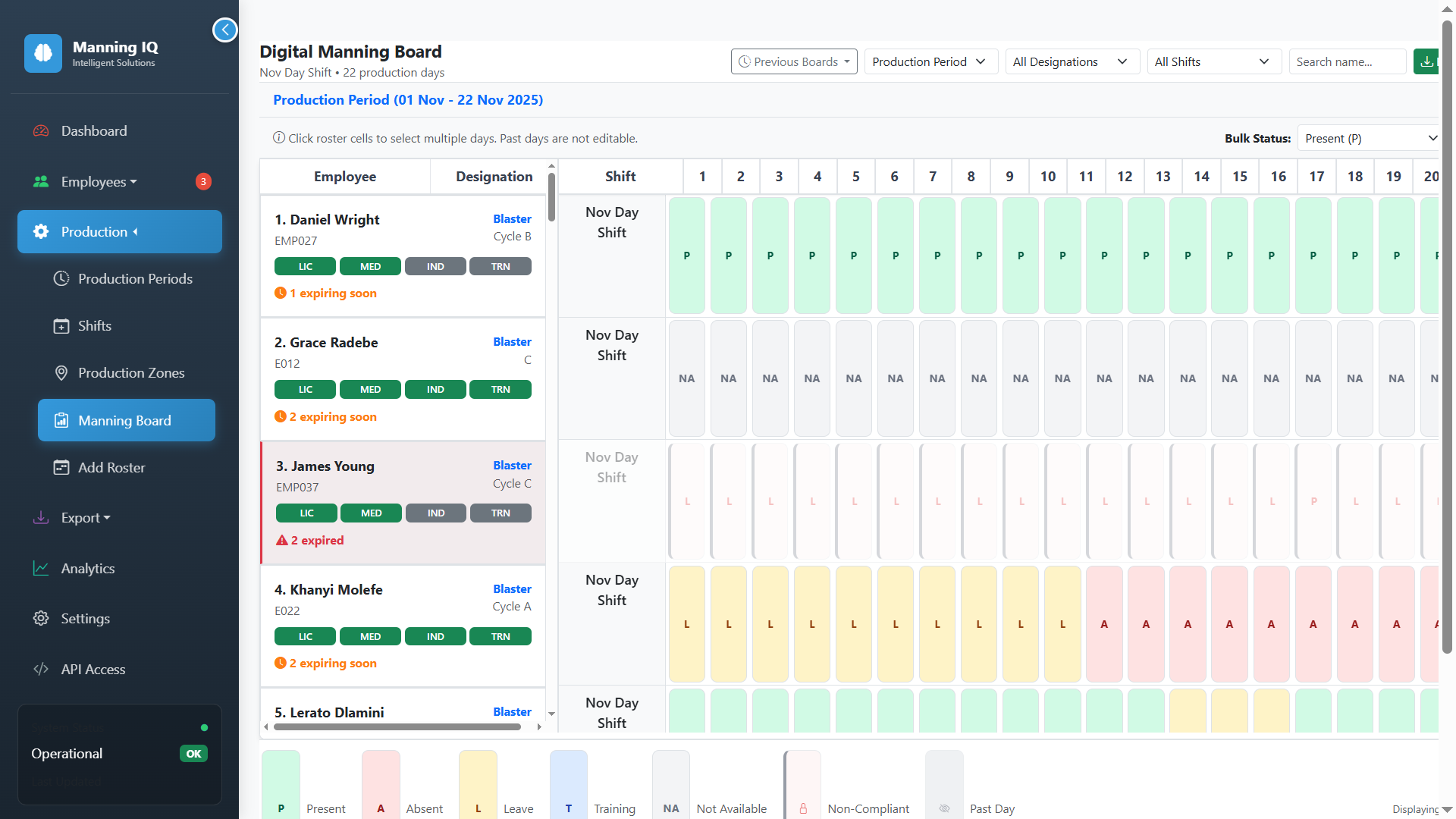Screen dimensions: 1456x819
Task: Select the Production Zones location pin icon
Action: [61, 372]
